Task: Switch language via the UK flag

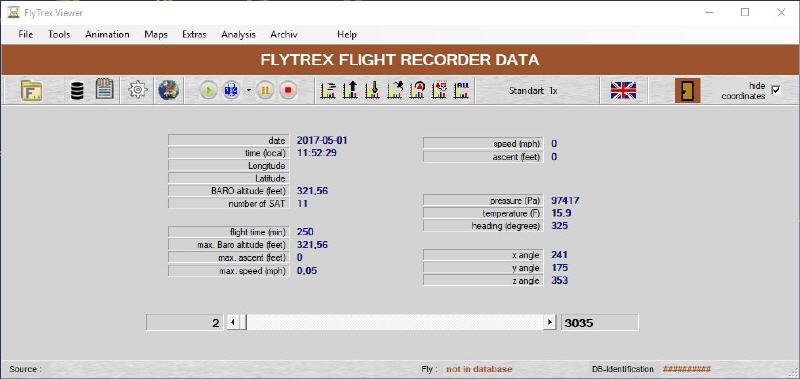Action: [623, 91]
